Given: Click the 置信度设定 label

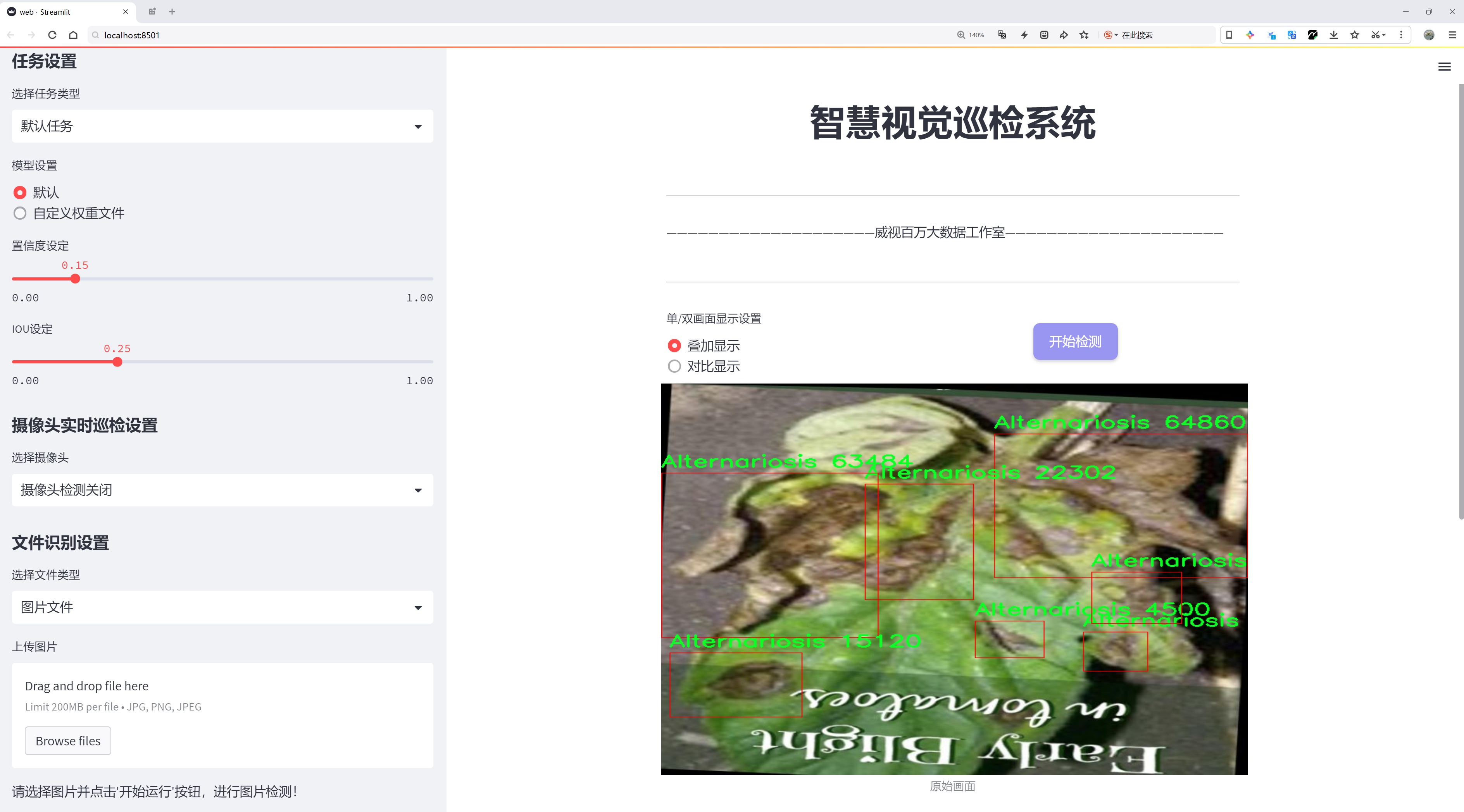Looking at the screenshot, I should tap(40, 246).
